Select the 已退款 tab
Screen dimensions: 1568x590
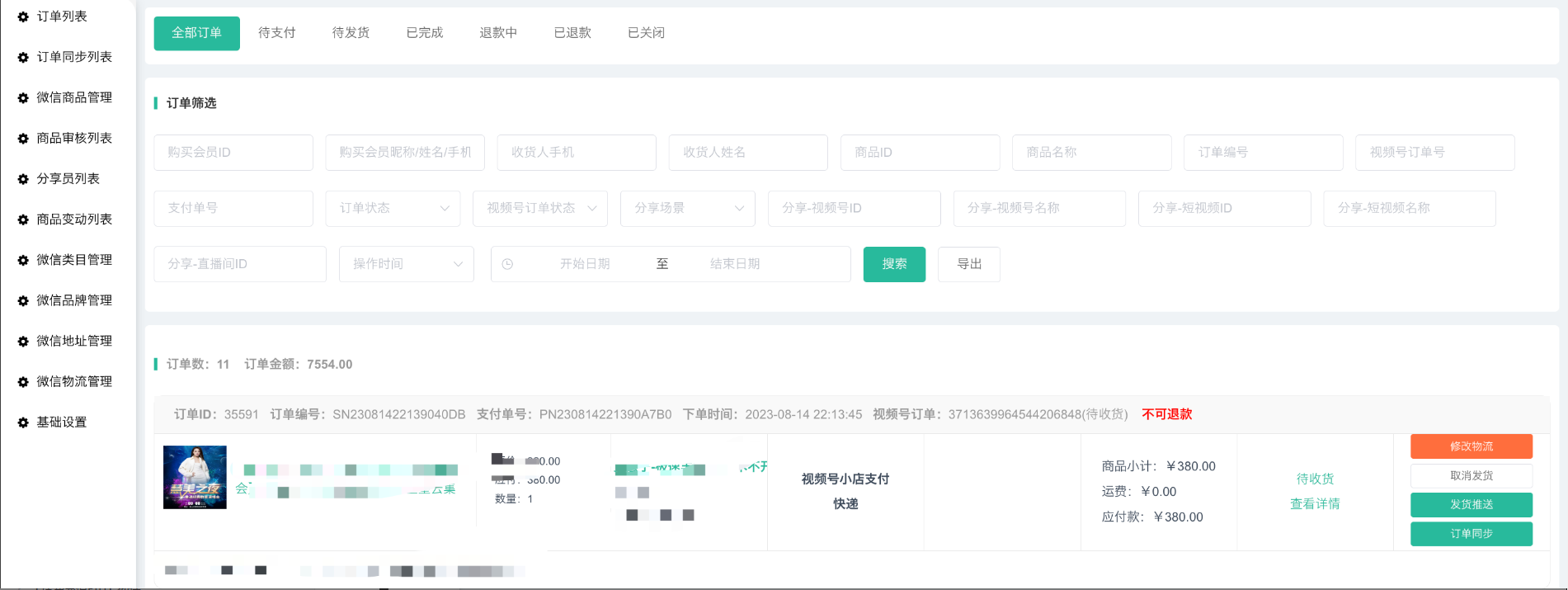tap(572, 33)
